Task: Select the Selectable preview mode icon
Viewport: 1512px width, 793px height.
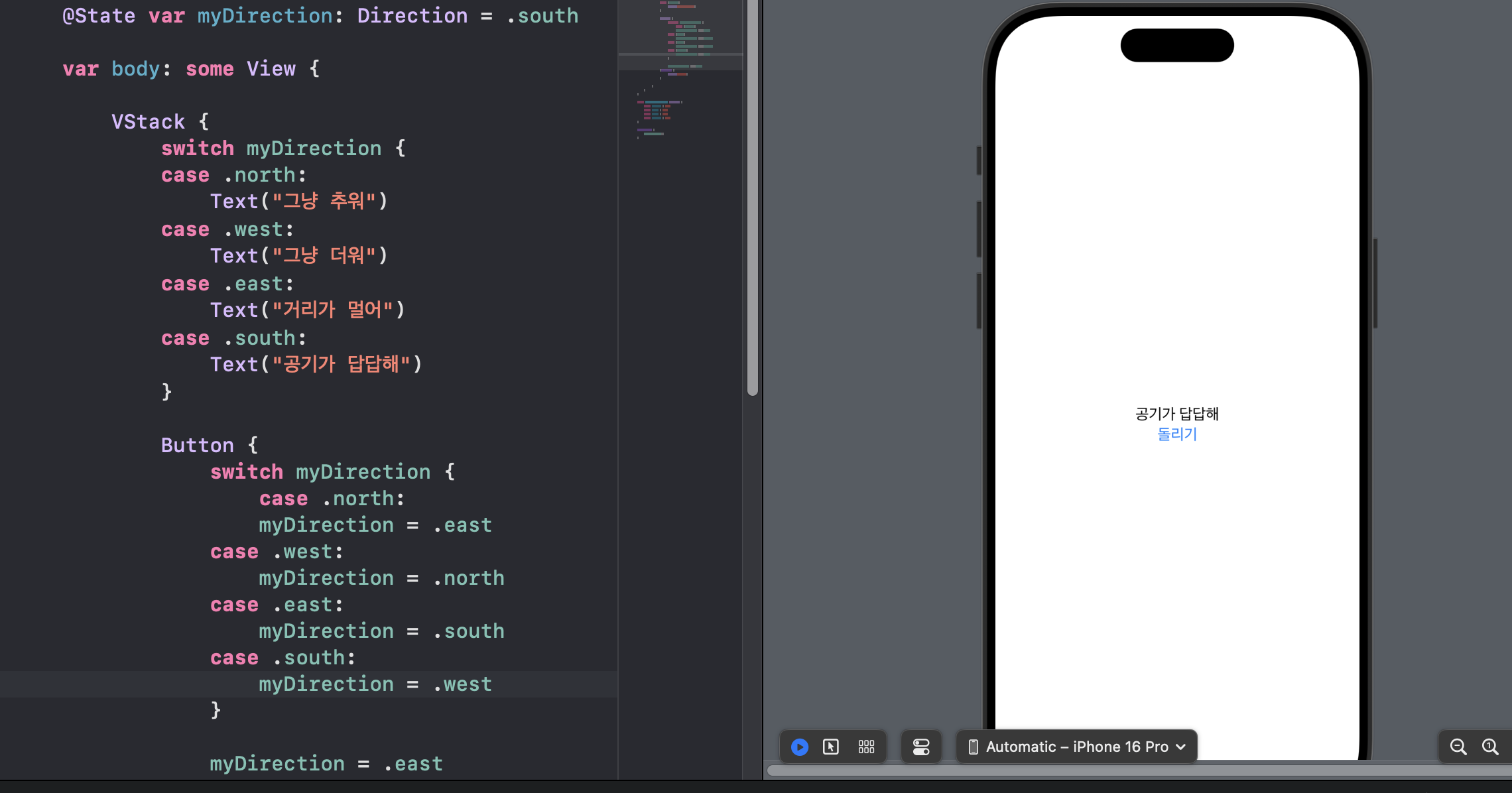Action: pos(831,747)
